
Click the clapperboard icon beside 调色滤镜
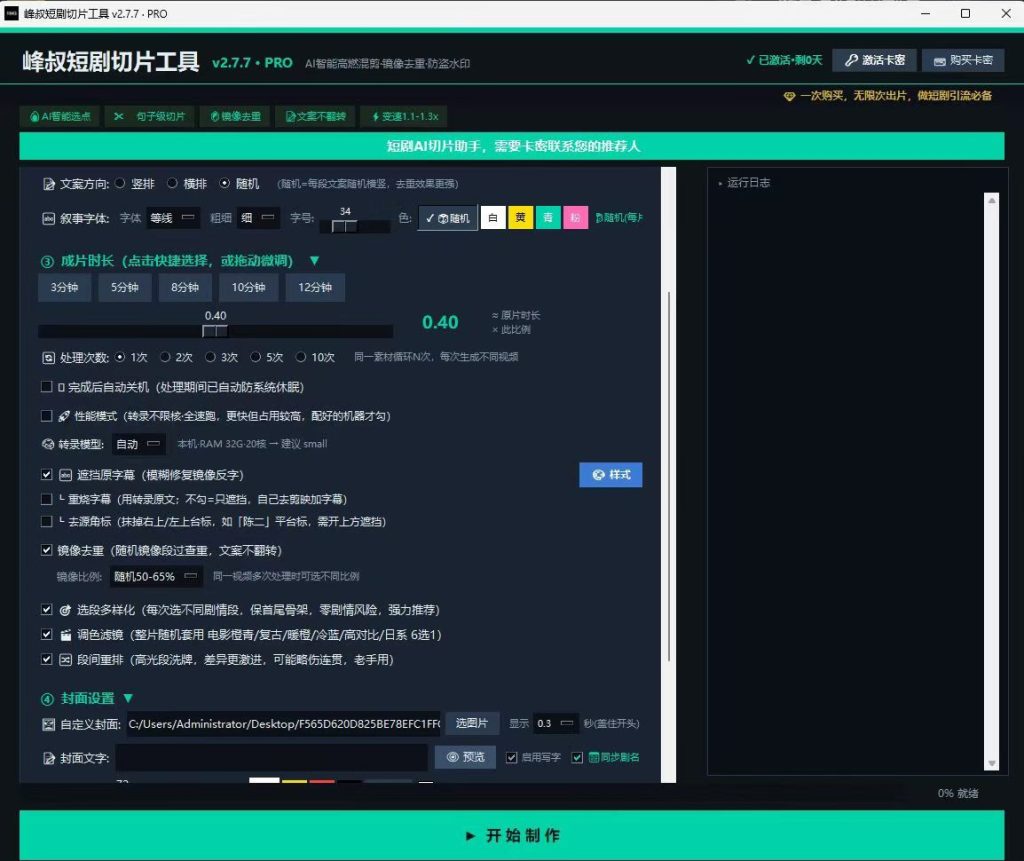point(65,635)
